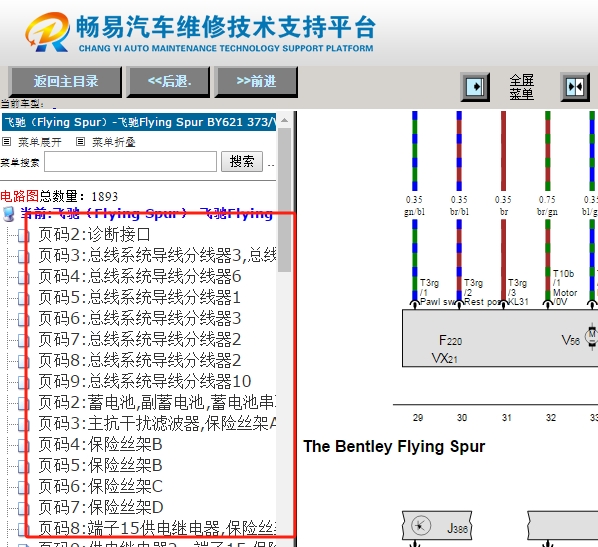This screenshot has width=598, height=547.
Task: Open 页码2:蓄电池,副蓄电池
Action: (157, 402)
